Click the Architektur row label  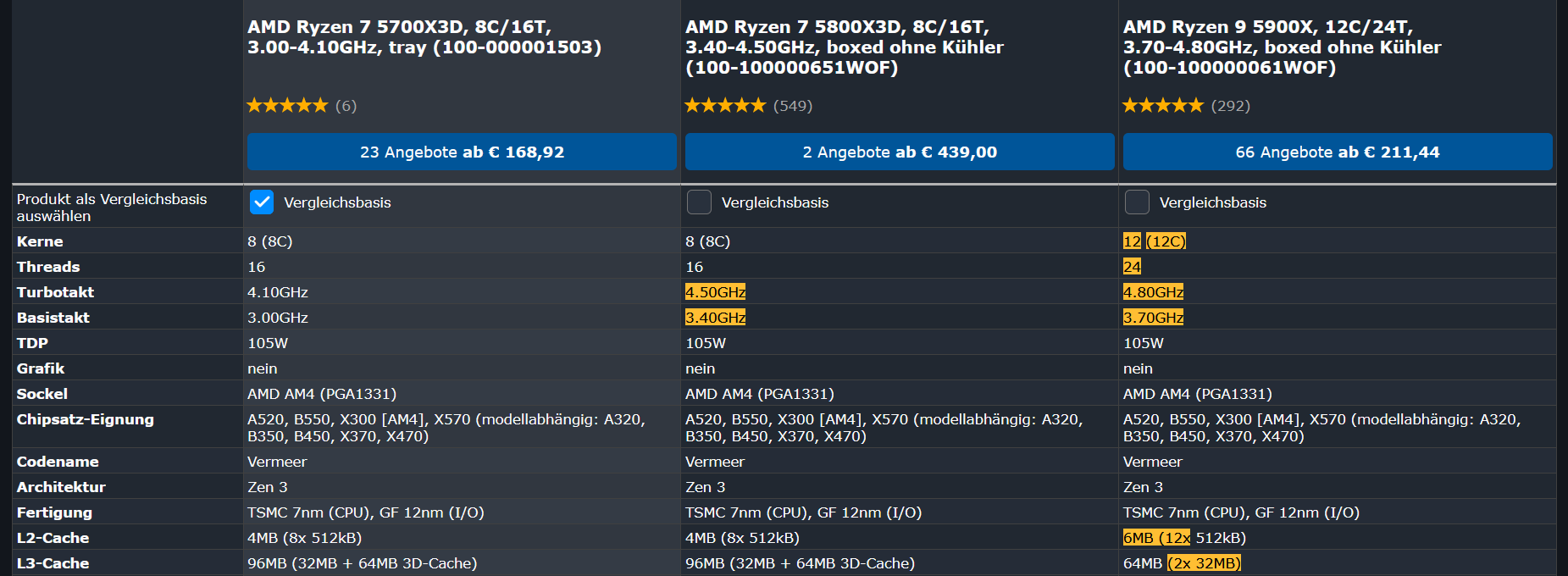61,487
